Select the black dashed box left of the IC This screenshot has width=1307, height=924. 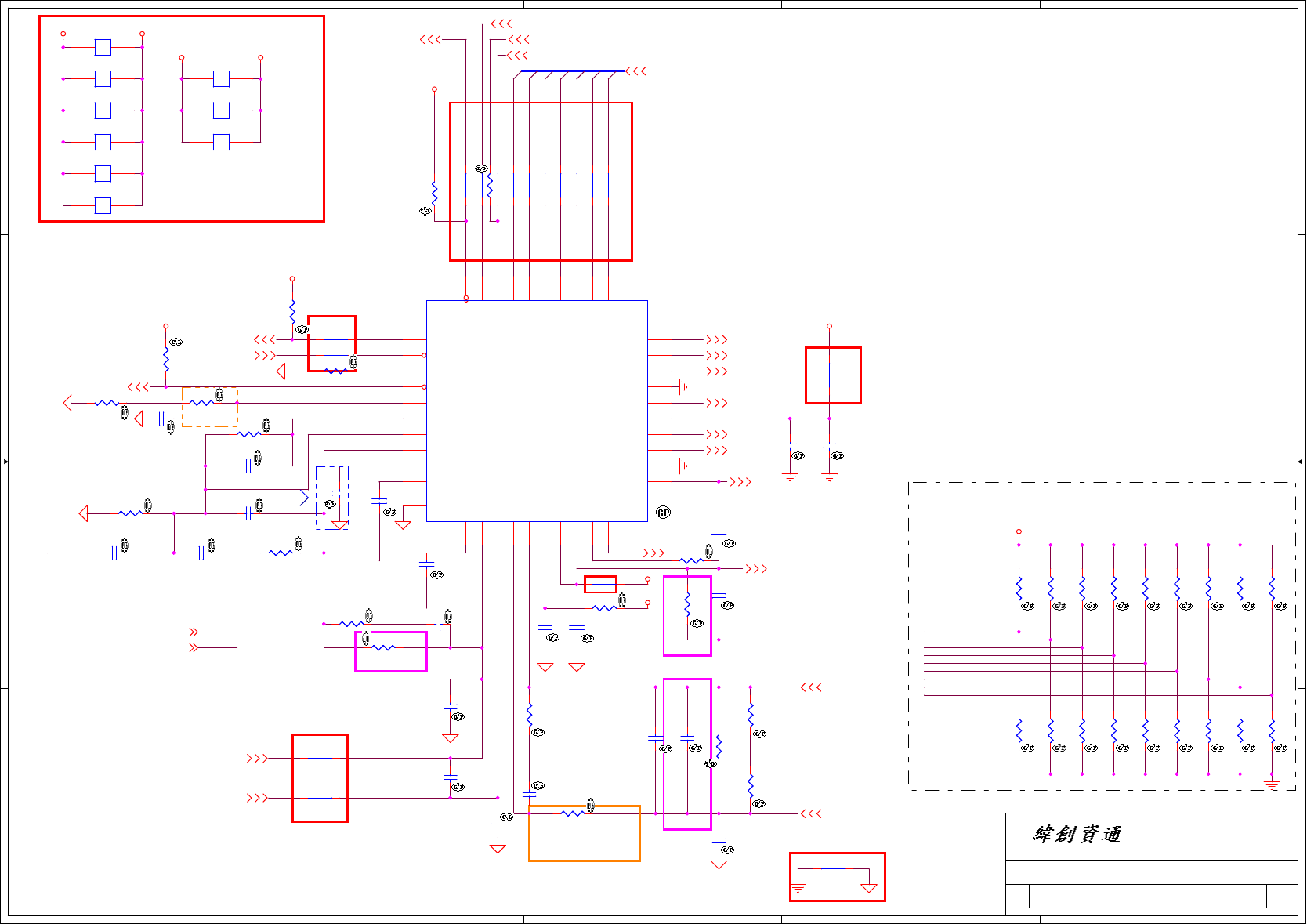pos(332,498)
